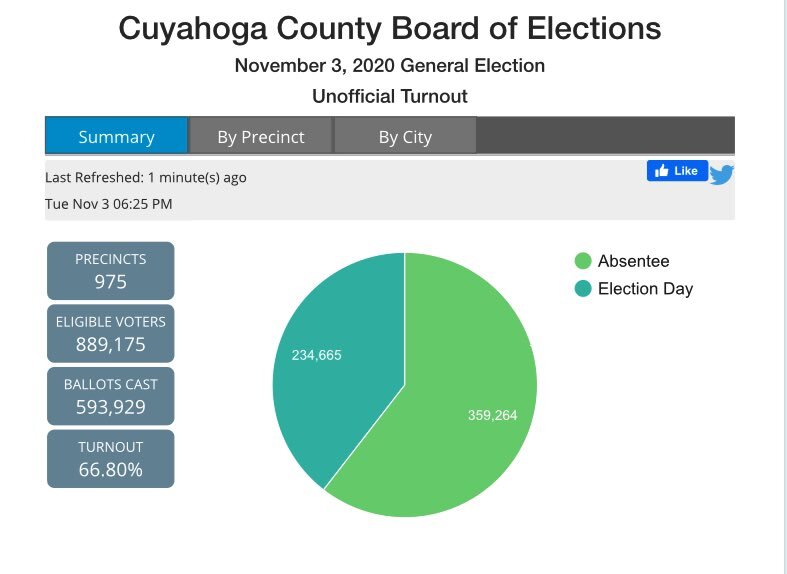The height and width of the screenshot is (574, 787).
Task: Switch to the By Precinct tab
Action: point(261,135)
